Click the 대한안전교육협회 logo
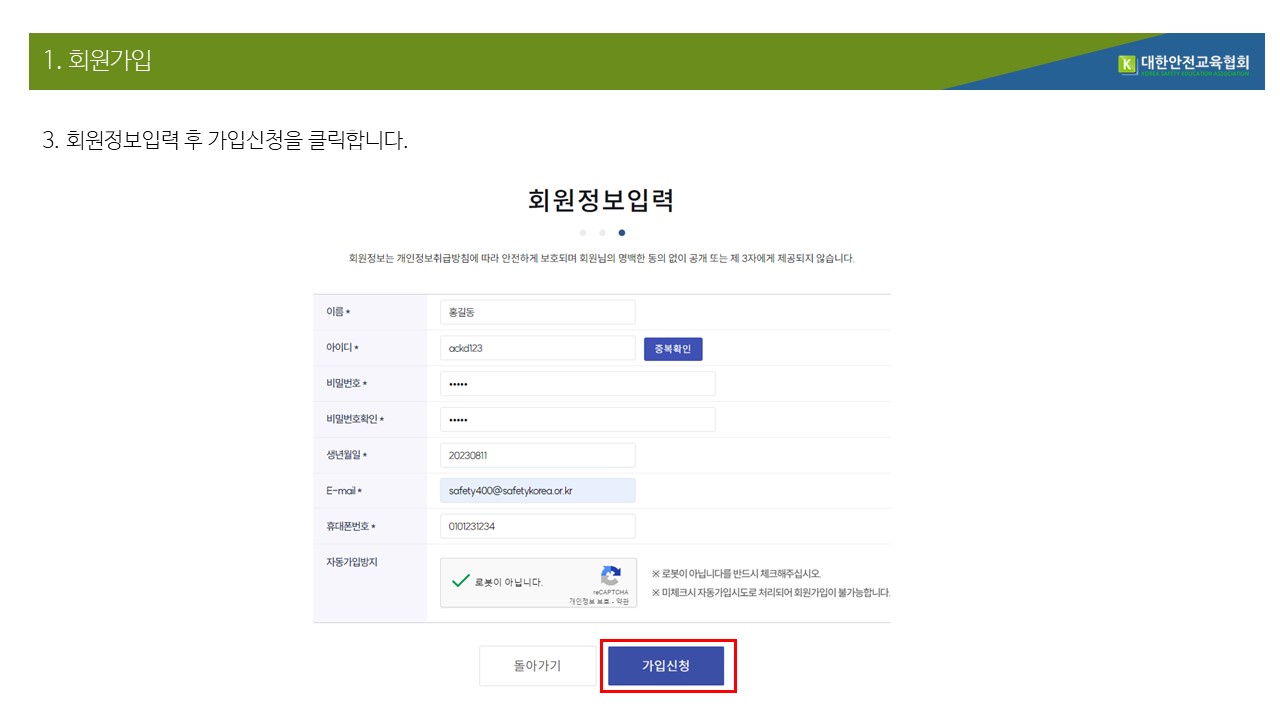 [1184, 65]
